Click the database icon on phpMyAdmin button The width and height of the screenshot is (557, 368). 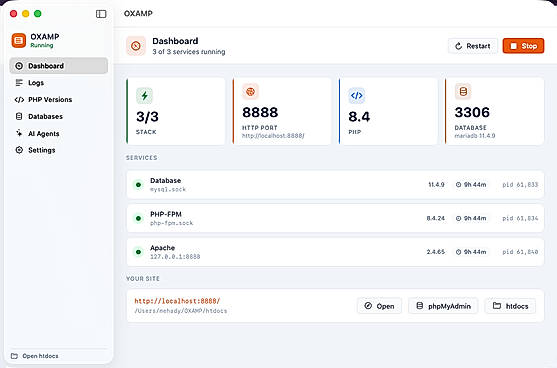point(420,306)
